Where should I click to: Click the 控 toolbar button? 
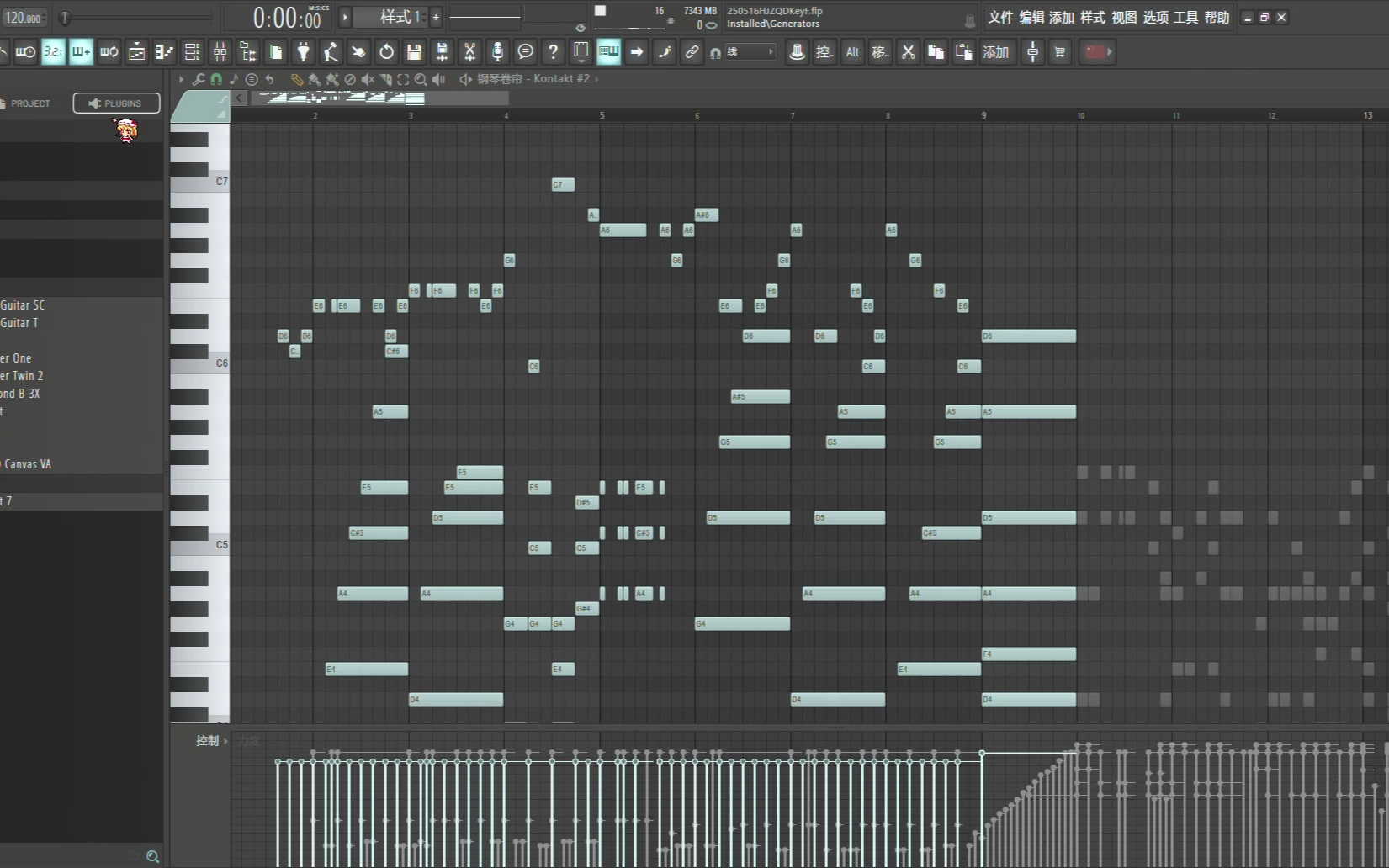pyautogui.click(x=824, y=52)
